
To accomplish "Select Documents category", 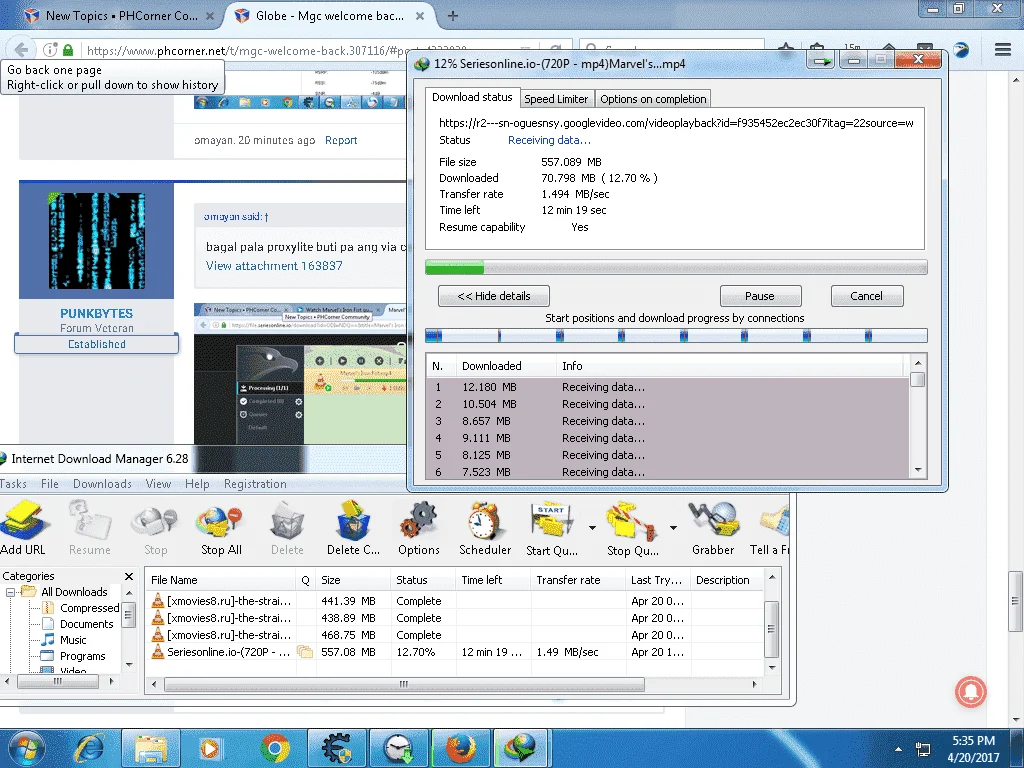I will tap(86, 624).
